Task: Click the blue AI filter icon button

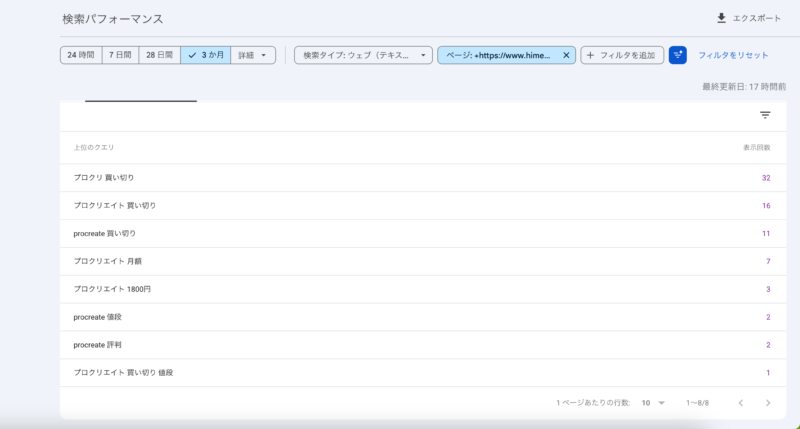Action: 678,55
